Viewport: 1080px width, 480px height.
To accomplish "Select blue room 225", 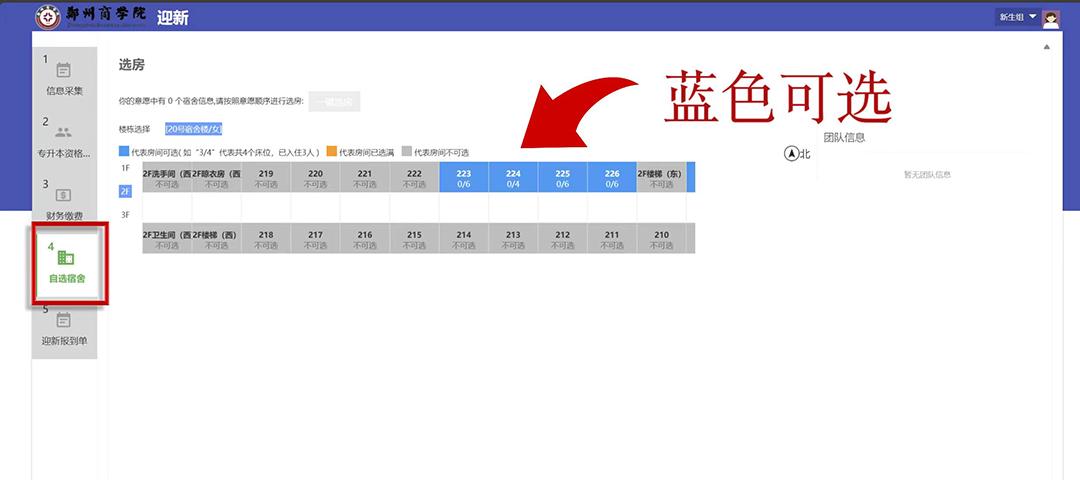I will click(x=563, y=178).
